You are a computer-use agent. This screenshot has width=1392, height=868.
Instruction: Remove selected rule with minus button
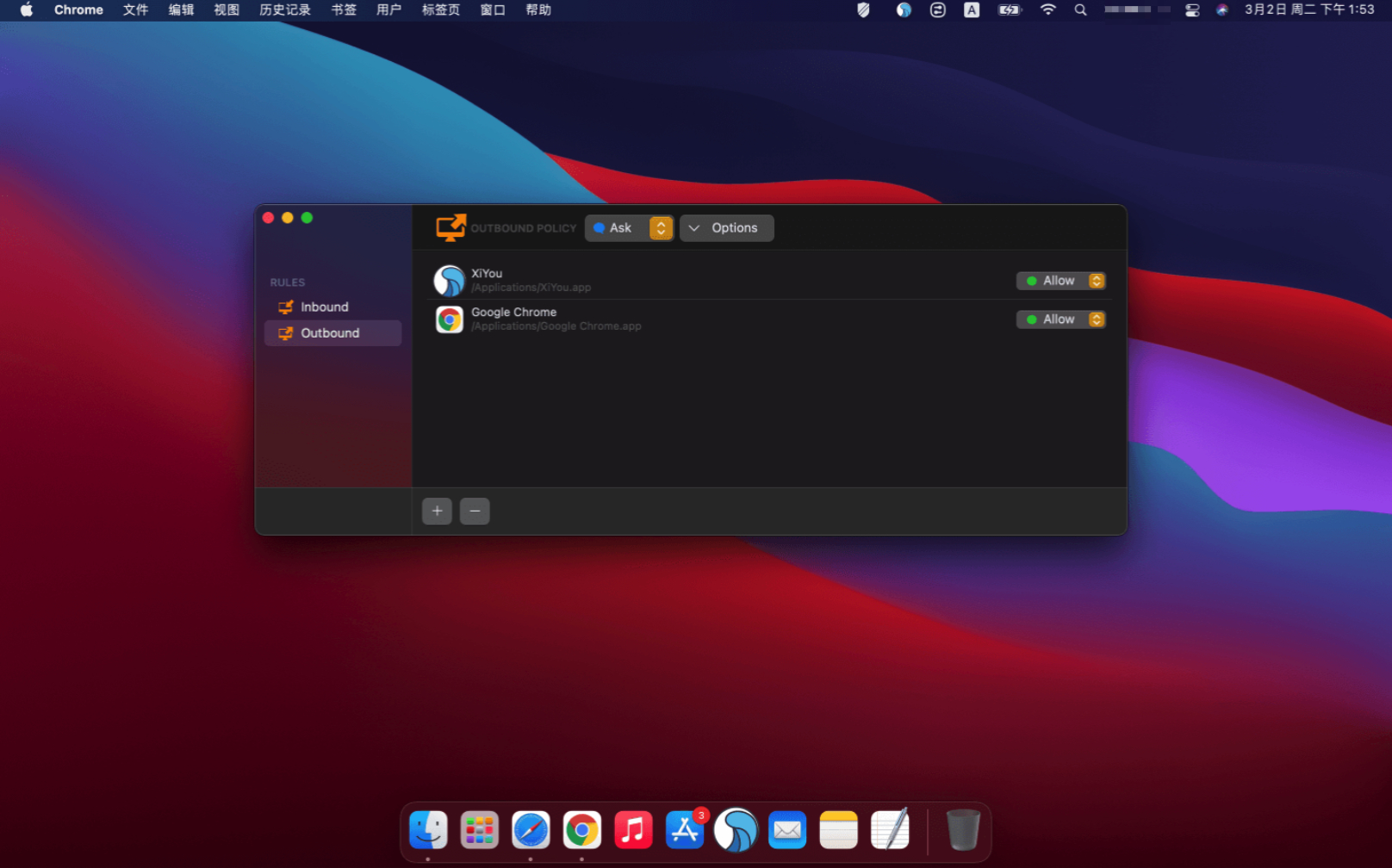(x=475, y=512)
